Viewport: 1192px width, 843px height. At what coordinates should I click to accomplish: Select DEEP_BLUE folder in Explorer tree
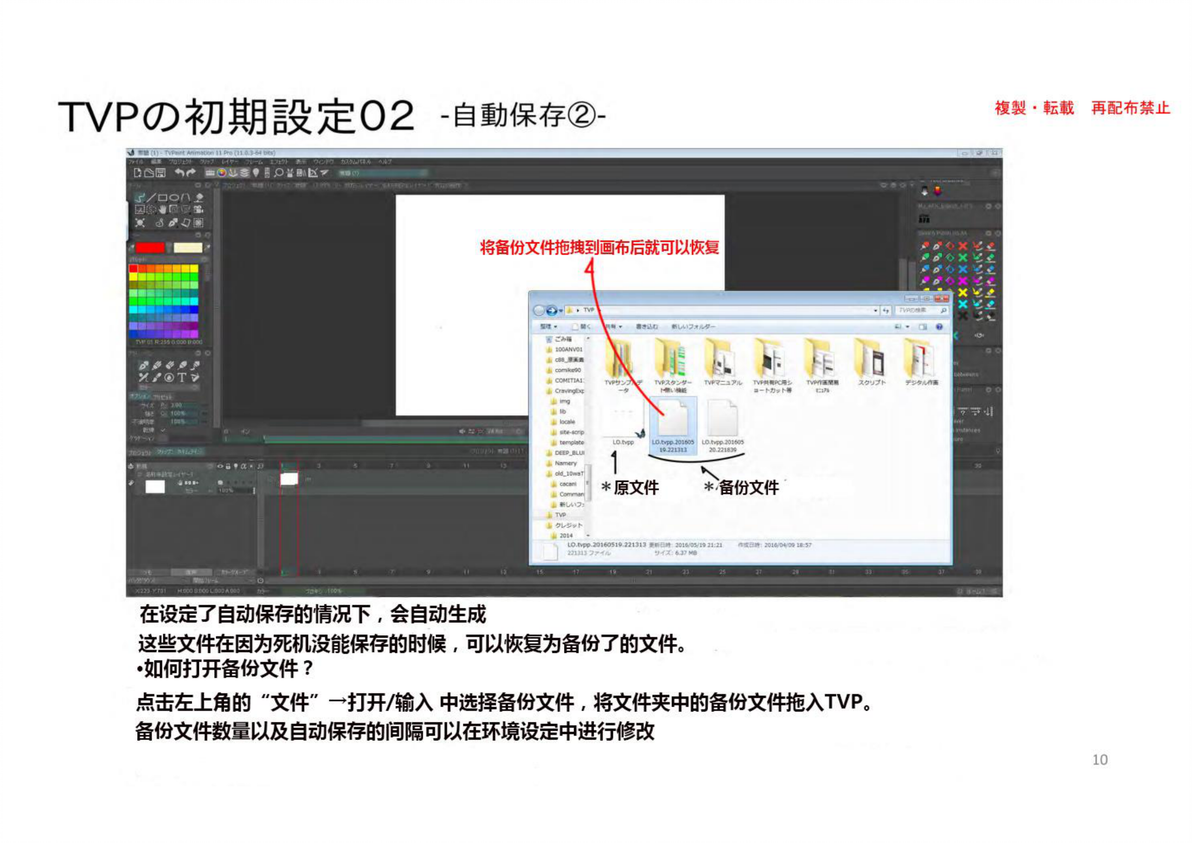pos(564,453)
